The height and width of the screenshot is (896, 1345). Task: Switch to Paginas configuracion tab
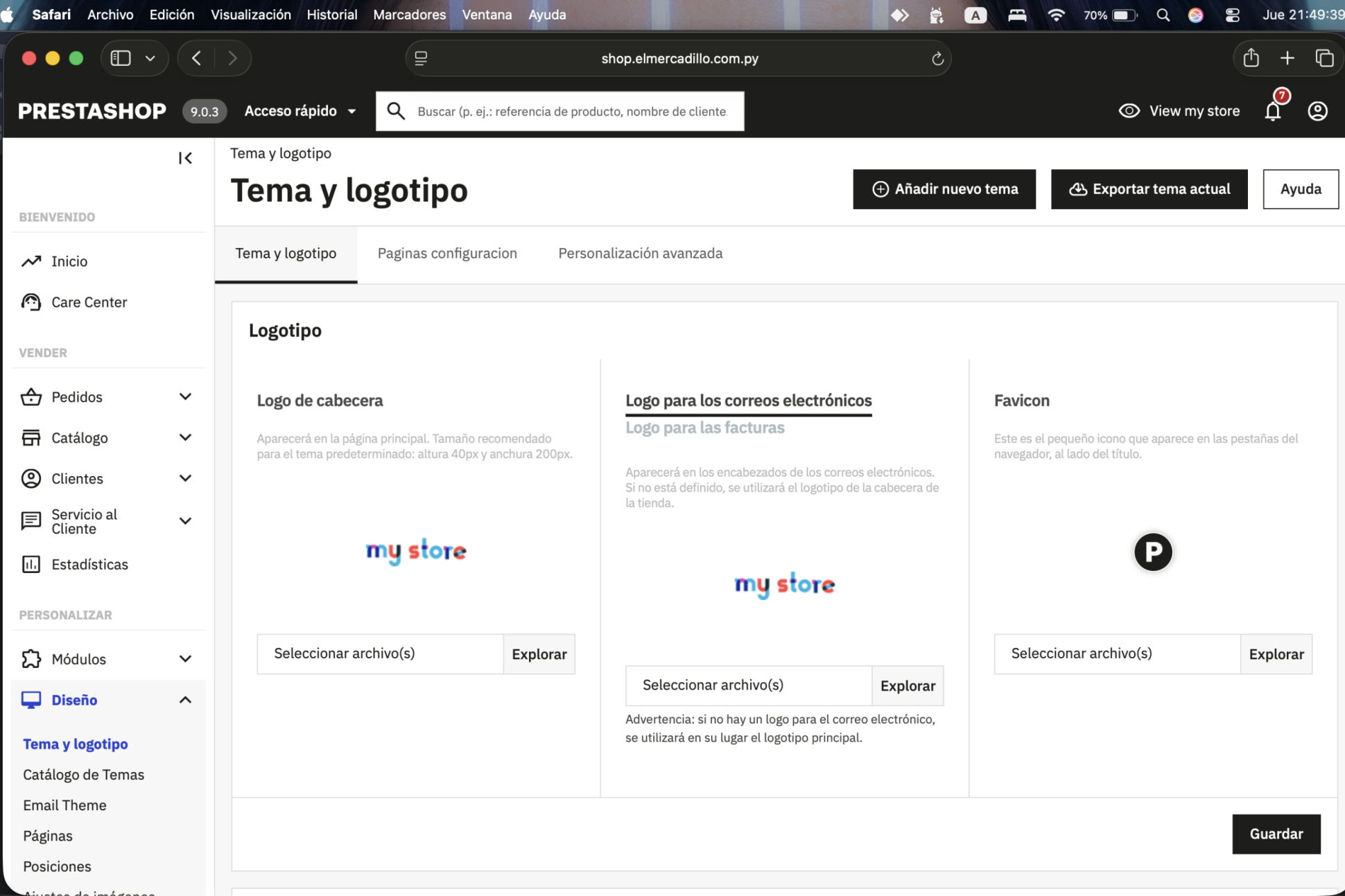pos(447,253)
